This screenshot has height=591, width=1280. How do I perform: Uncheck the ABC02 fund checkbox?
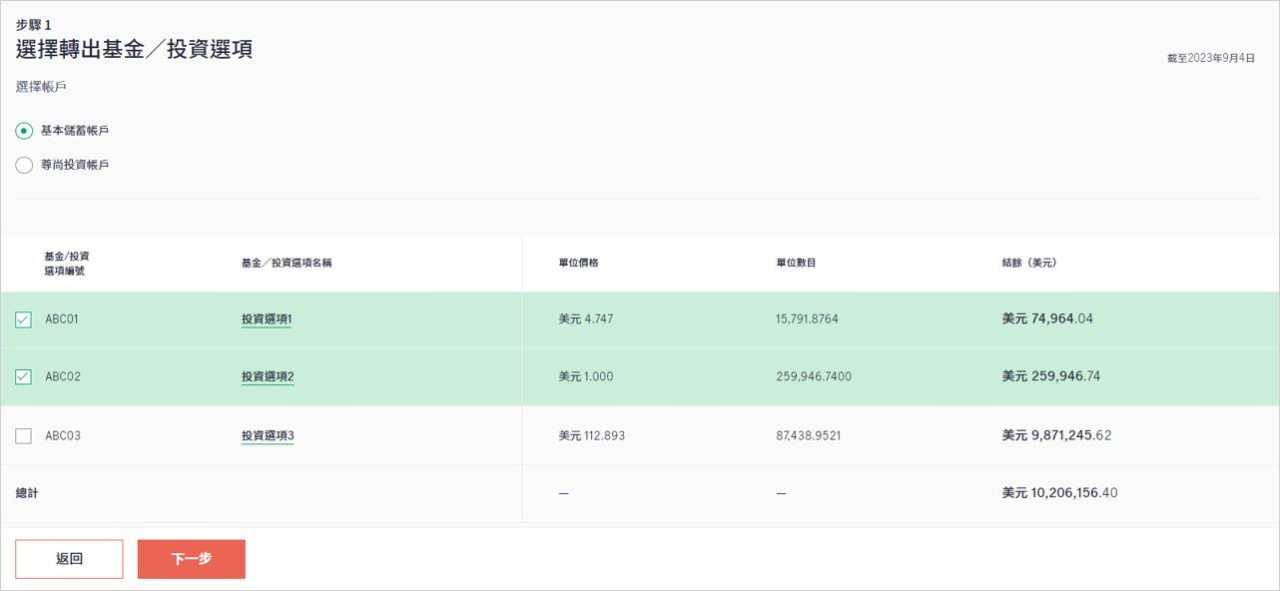[x=23, y=377]
